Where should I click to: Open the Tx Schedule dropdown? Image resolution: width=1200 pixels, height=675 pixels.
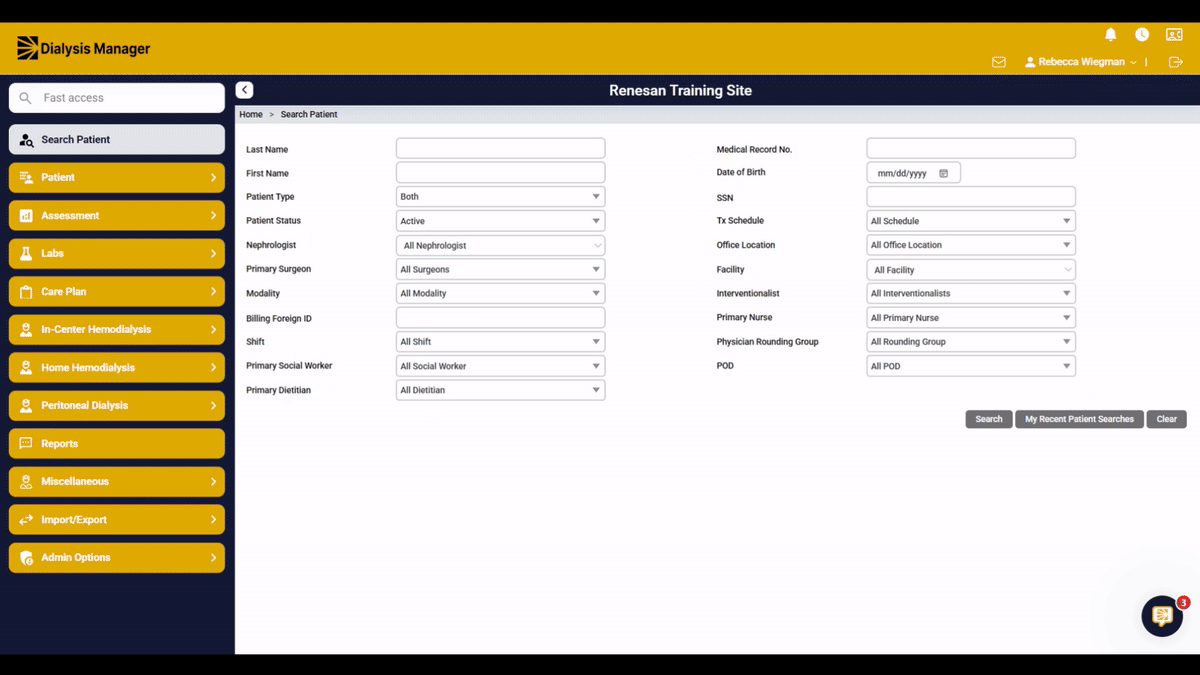[971, 221]
